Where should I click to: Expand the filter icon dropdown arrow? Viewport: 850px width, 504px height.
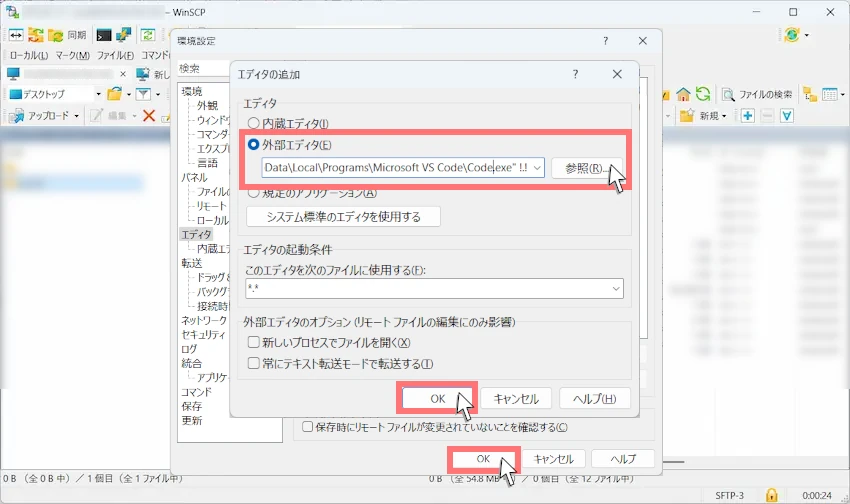click(158, 94)
